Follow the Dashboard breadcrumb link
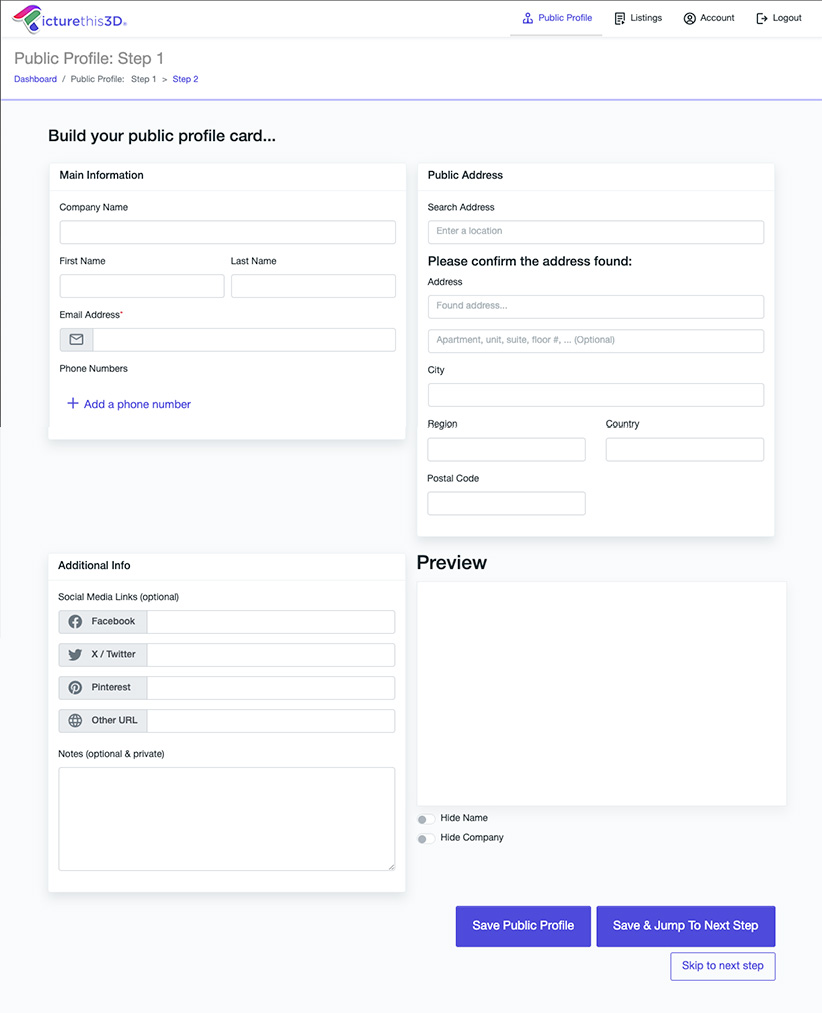 click(x=35, y=79)
